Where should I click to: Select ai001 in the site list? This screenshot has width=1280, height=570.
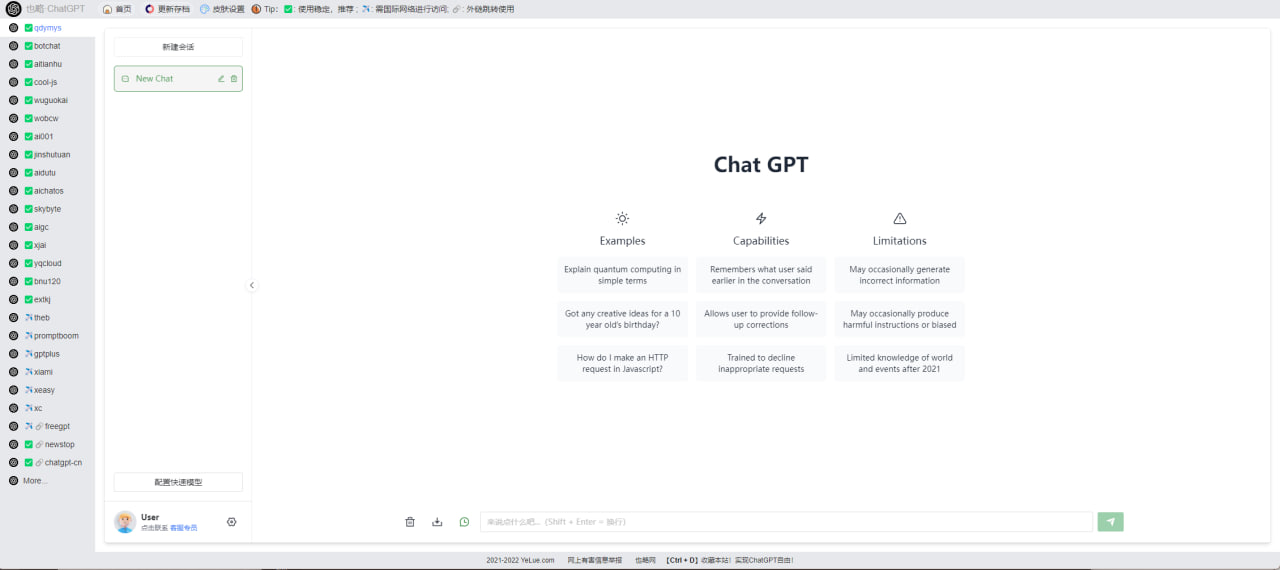coord(47,136)
